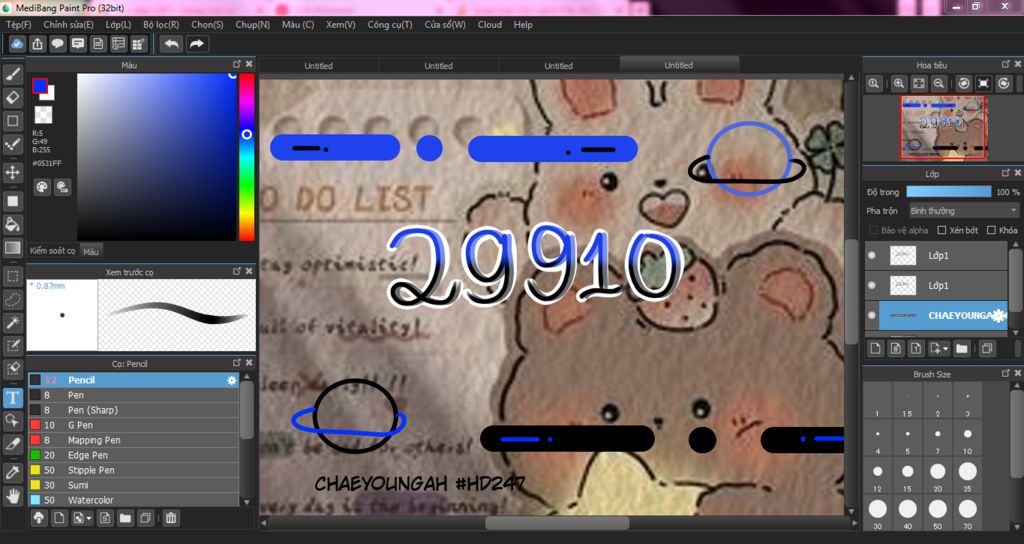Click the navigator canvas thumbnail
This screenshot has width=1024, height=544.
click(x=943, y=127)
